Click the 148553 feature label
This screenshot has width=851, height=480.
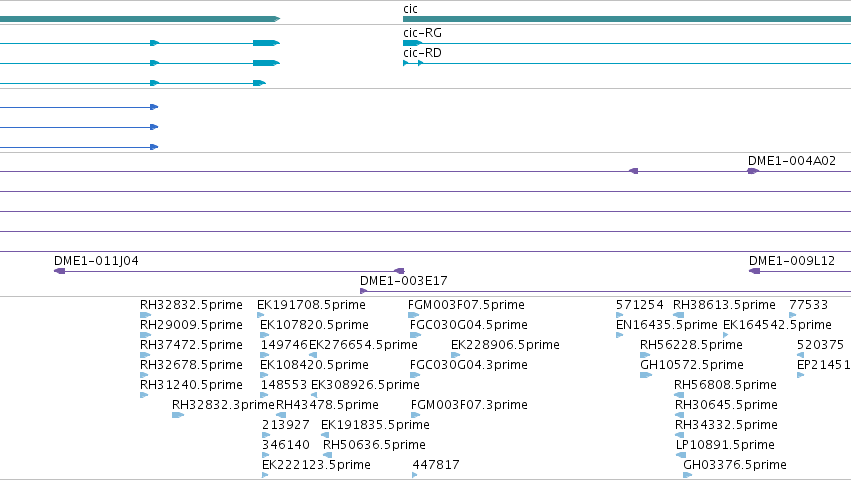point(284,384)
